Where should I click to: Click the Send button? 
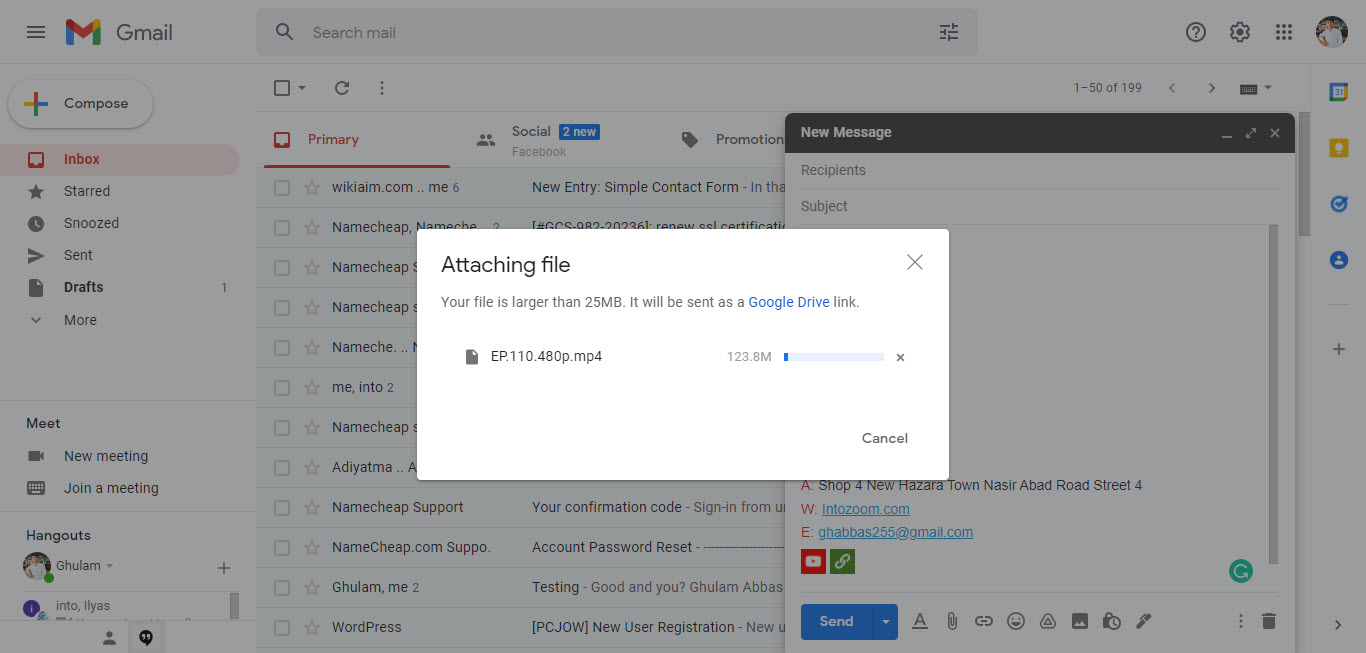pyautogui.click(x=836, y=621)
